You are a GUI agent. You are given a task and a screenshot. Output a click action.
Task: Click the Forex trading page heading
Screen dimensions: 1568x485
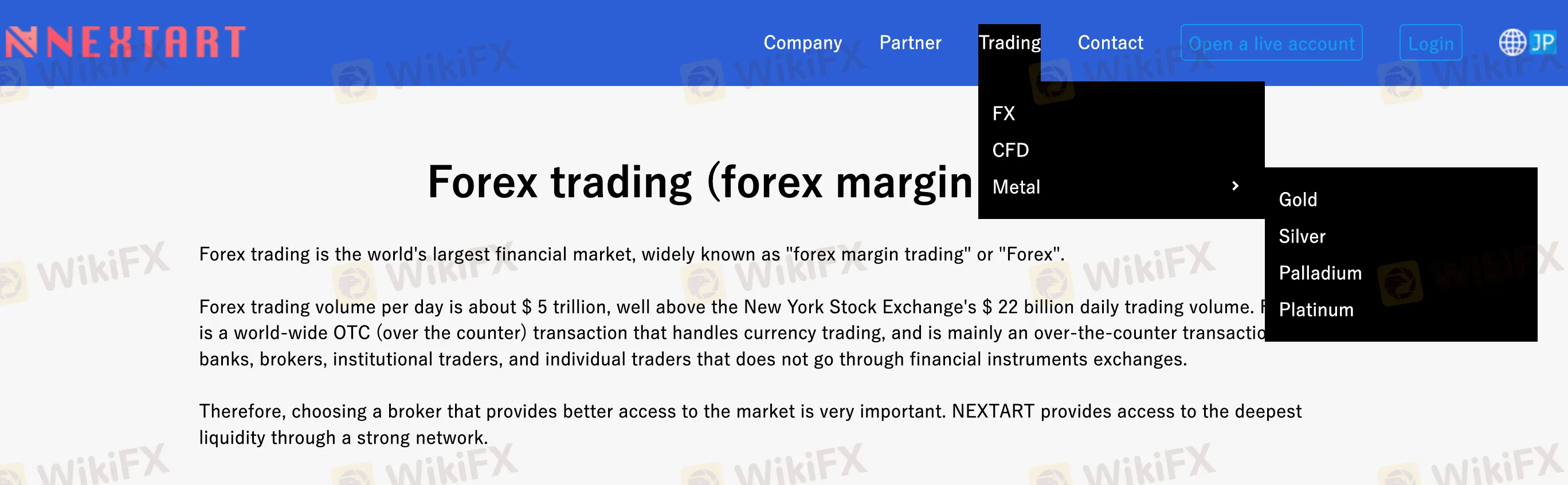[x=700, y=182]
